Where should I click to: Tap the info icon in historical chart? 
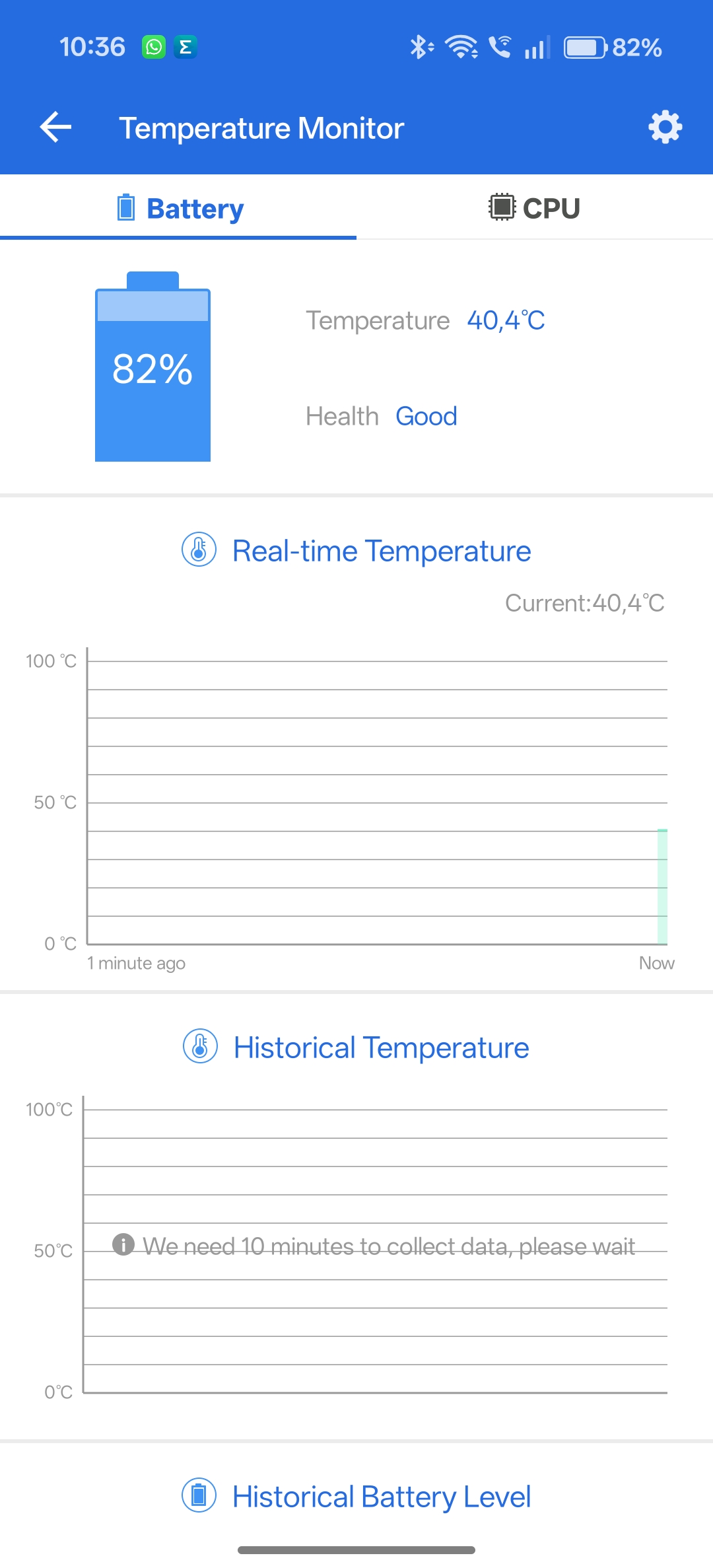click(123, 1244)
